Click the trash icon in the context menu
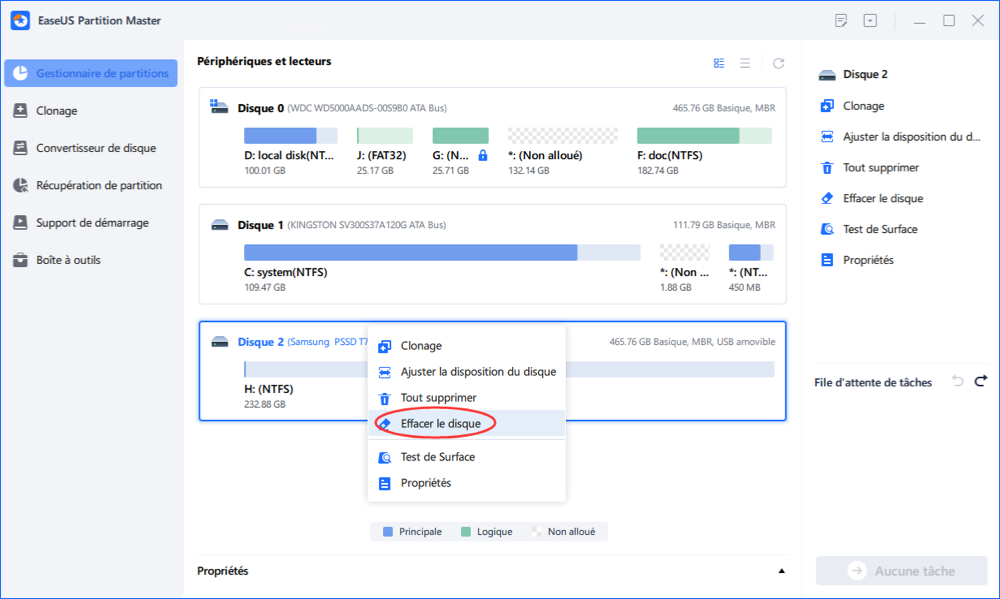The image size is (1000, 599). (385, 399)
